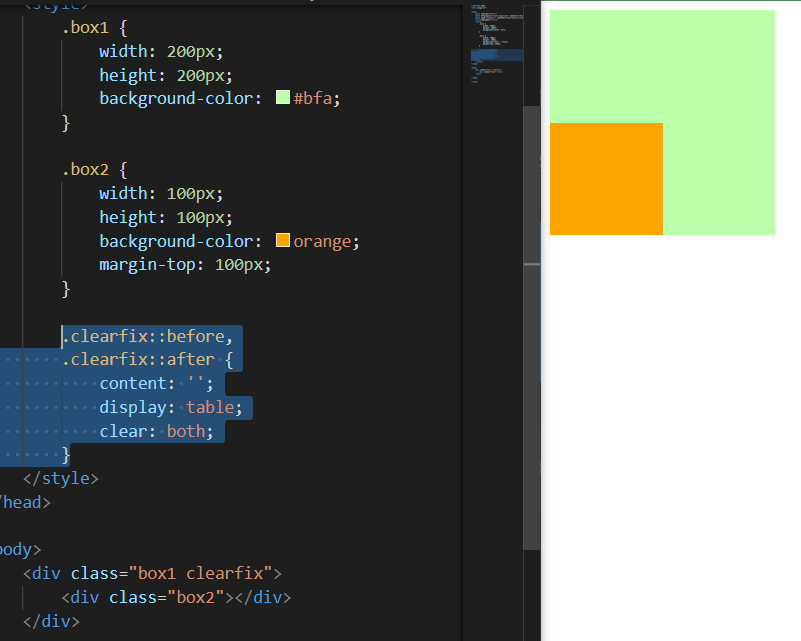This screenshot has width=801, height=641.
Task: Click the code minimap overview
Action: pyautogui.click(x=497, y=44)
